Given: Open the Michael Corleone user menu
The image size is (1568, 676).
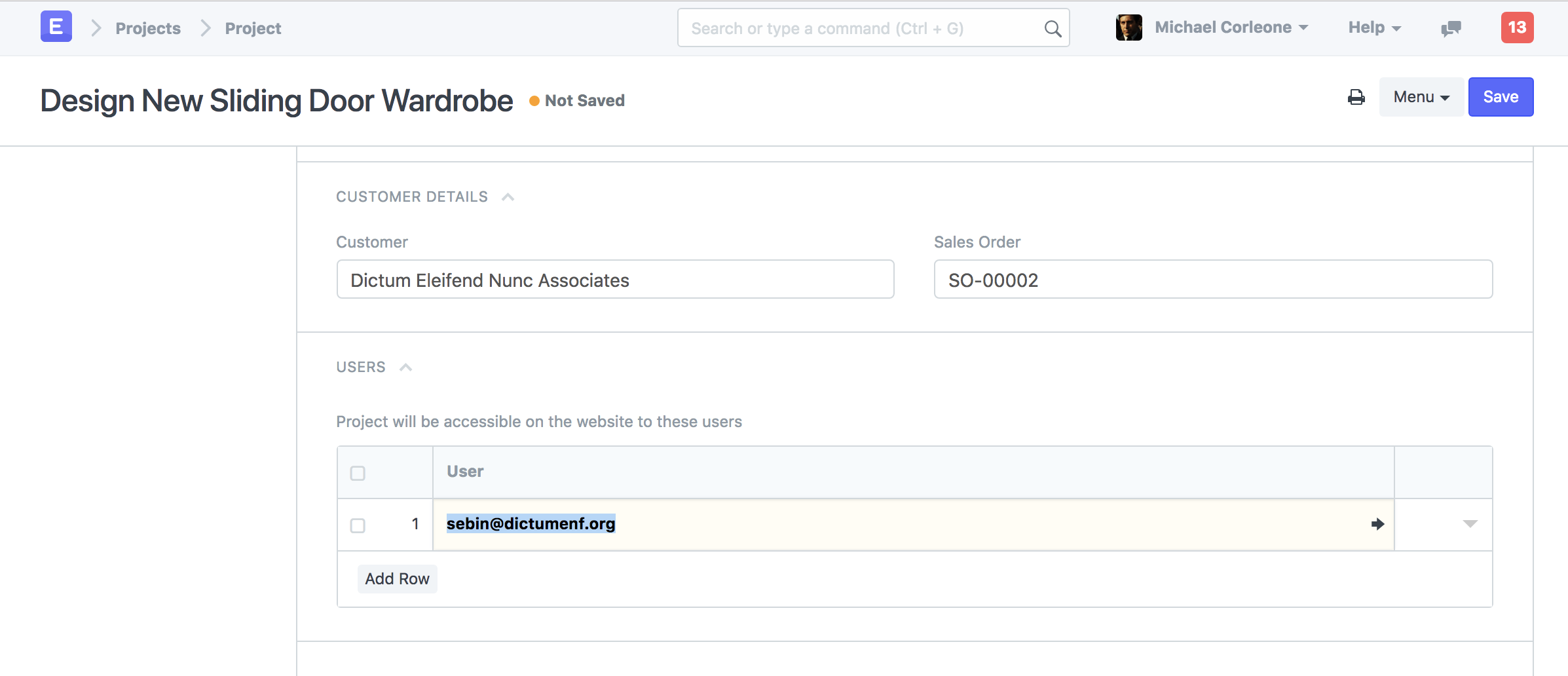Looking at the screenshot, I should 1231,28.
